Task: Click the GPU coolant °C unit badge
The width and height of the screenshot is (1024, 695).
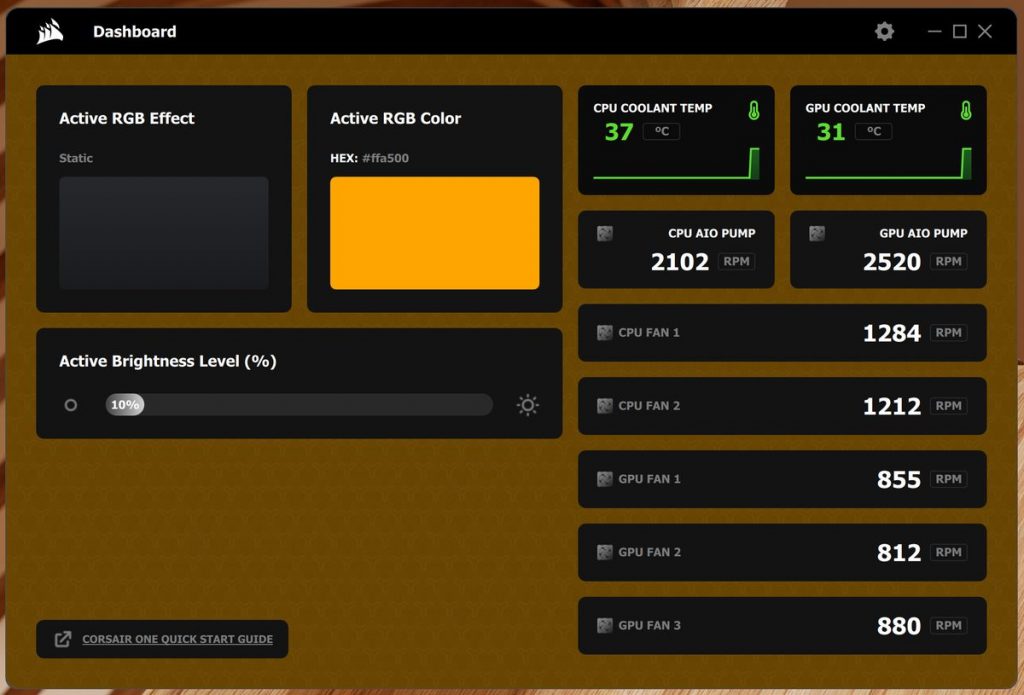Action: point(873,131)
